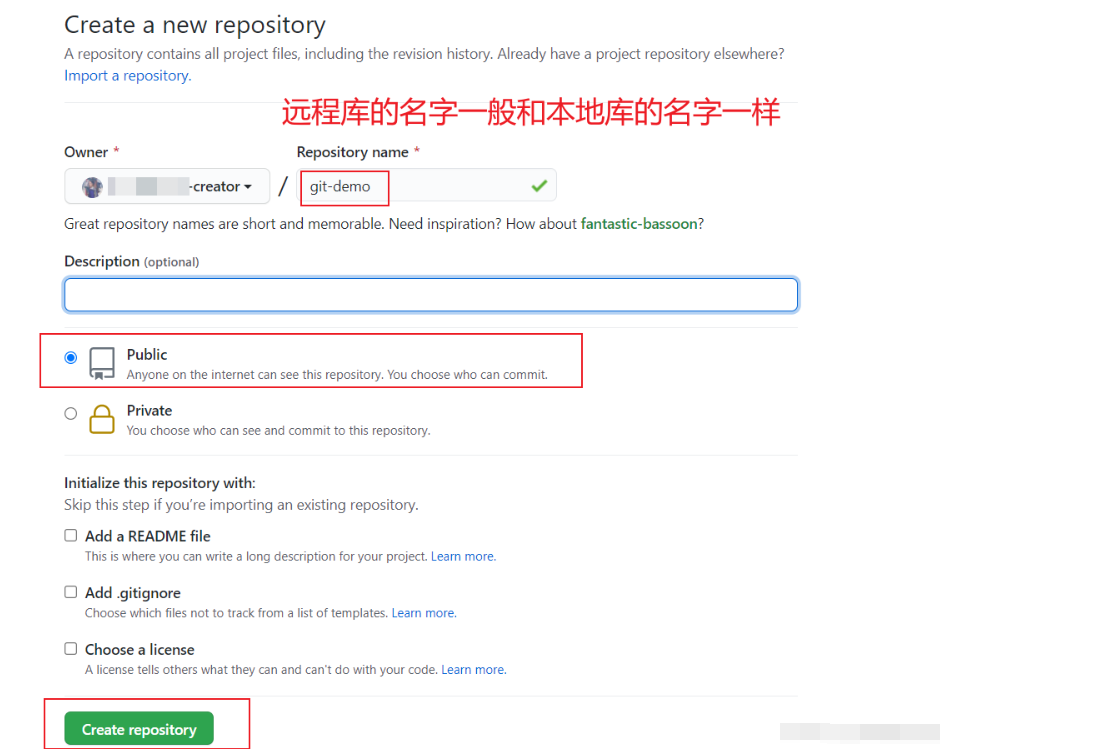Click the Create a new repository heading
Viewport: 1108px width, 754px height.
195,25
